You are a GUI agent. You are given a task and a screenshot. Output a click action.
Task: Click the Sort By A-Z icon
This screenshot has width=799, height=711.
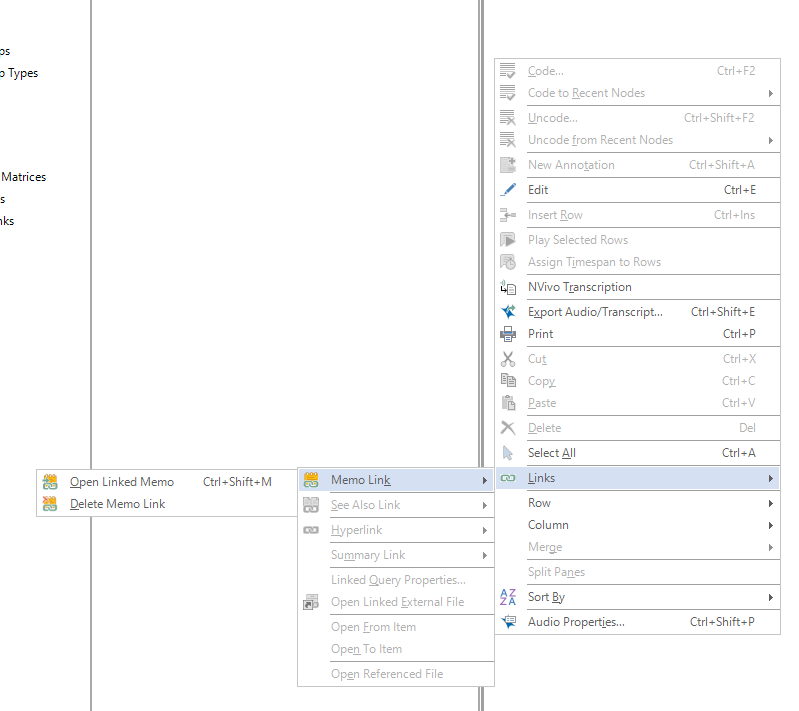(x=508, y=597)
